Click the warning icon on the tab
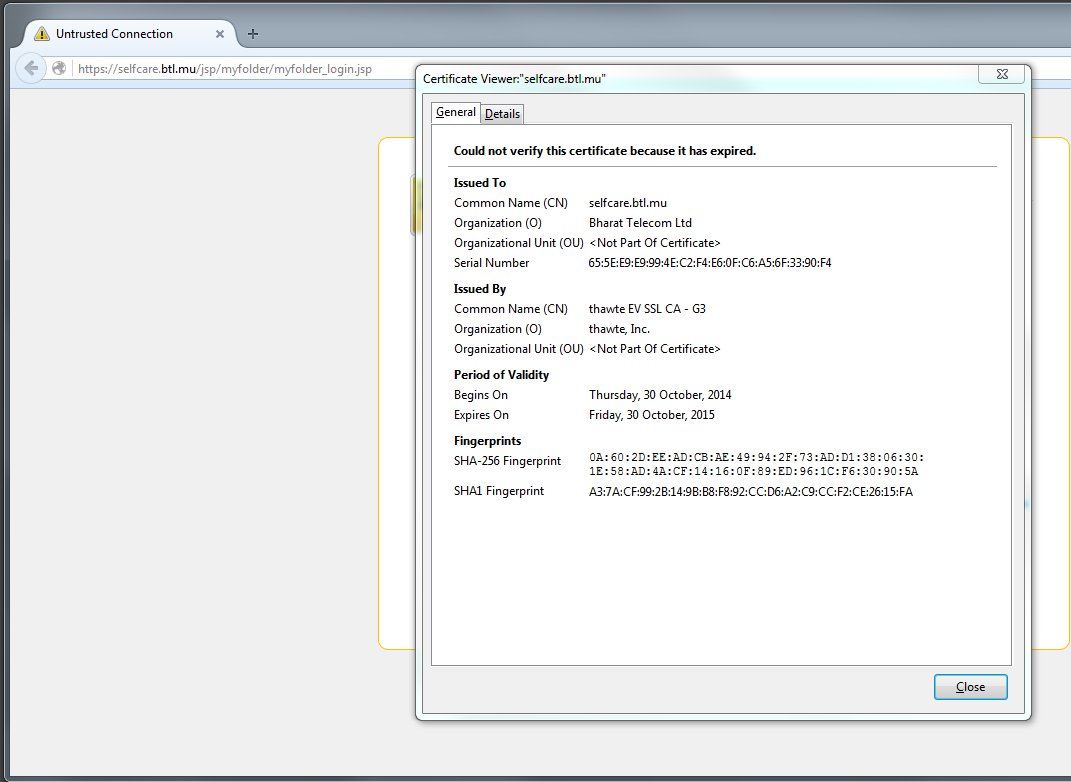Image resolution: width=1071 pixels, height=782 pixels. tap(42, 33)
